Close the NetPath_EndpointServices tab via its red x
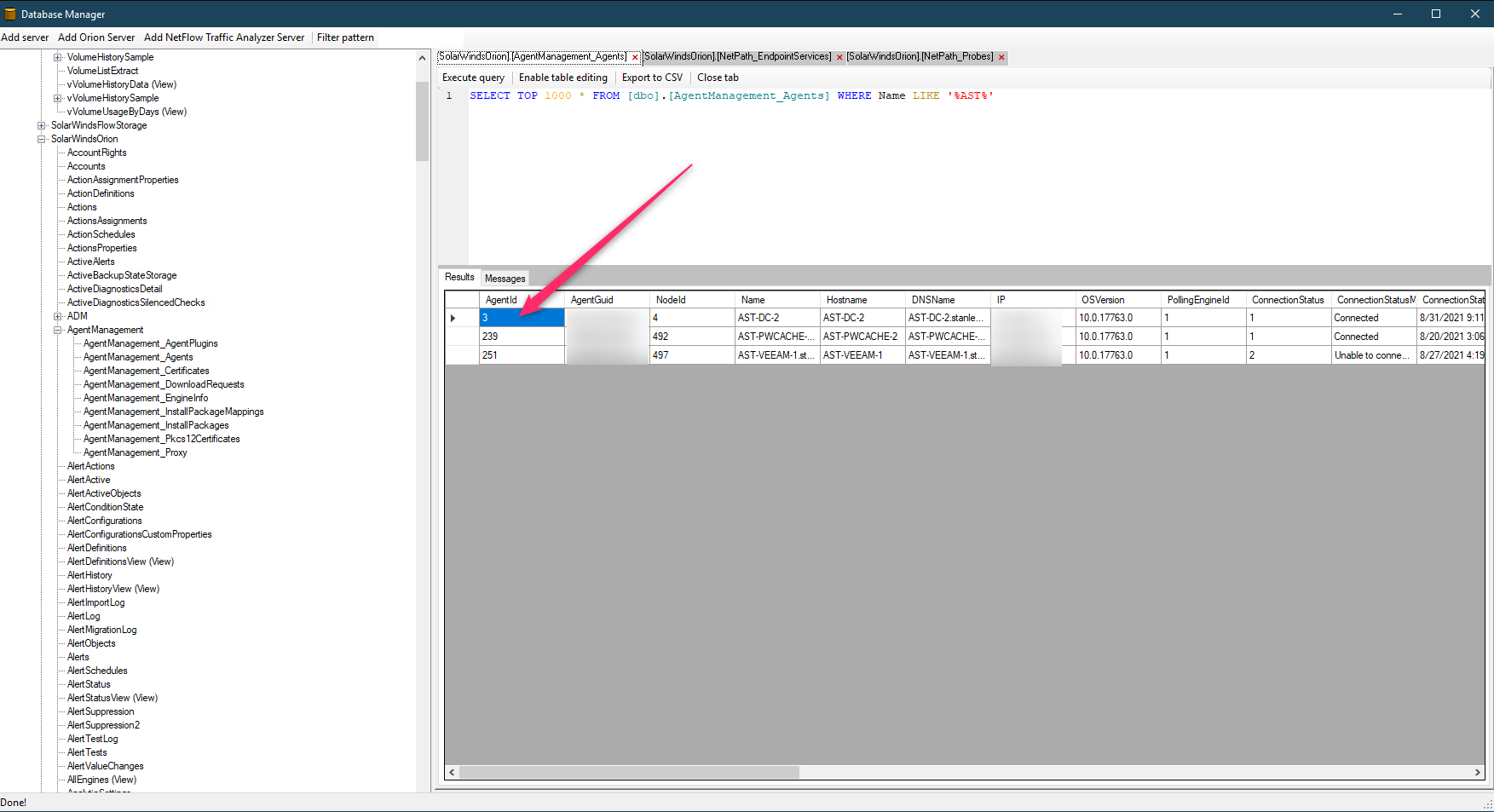This screenshot has width=1494, height=812. [839, 57]
